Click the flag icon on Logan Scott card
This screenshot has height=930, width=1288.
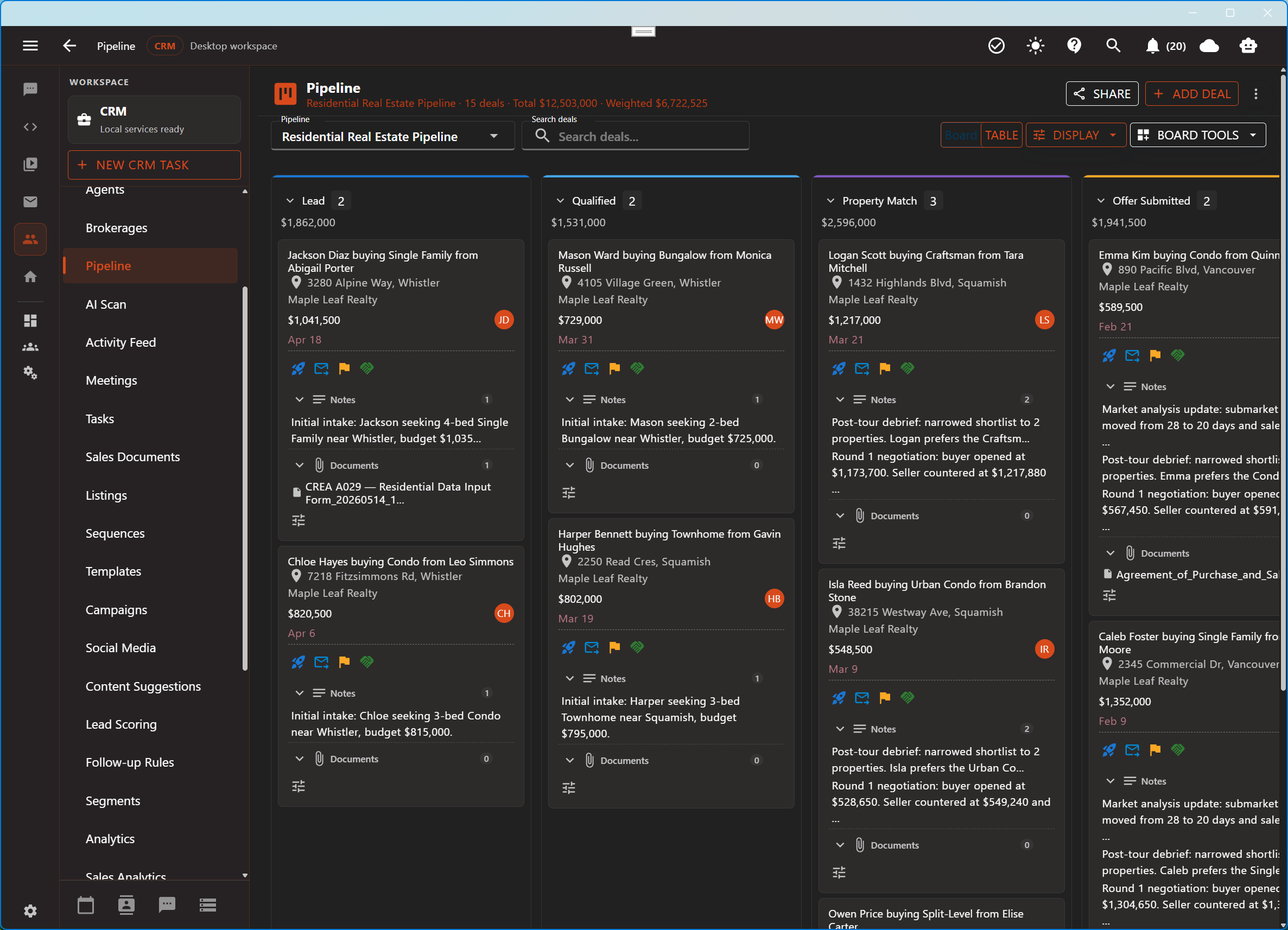click(x=885, y=368)
